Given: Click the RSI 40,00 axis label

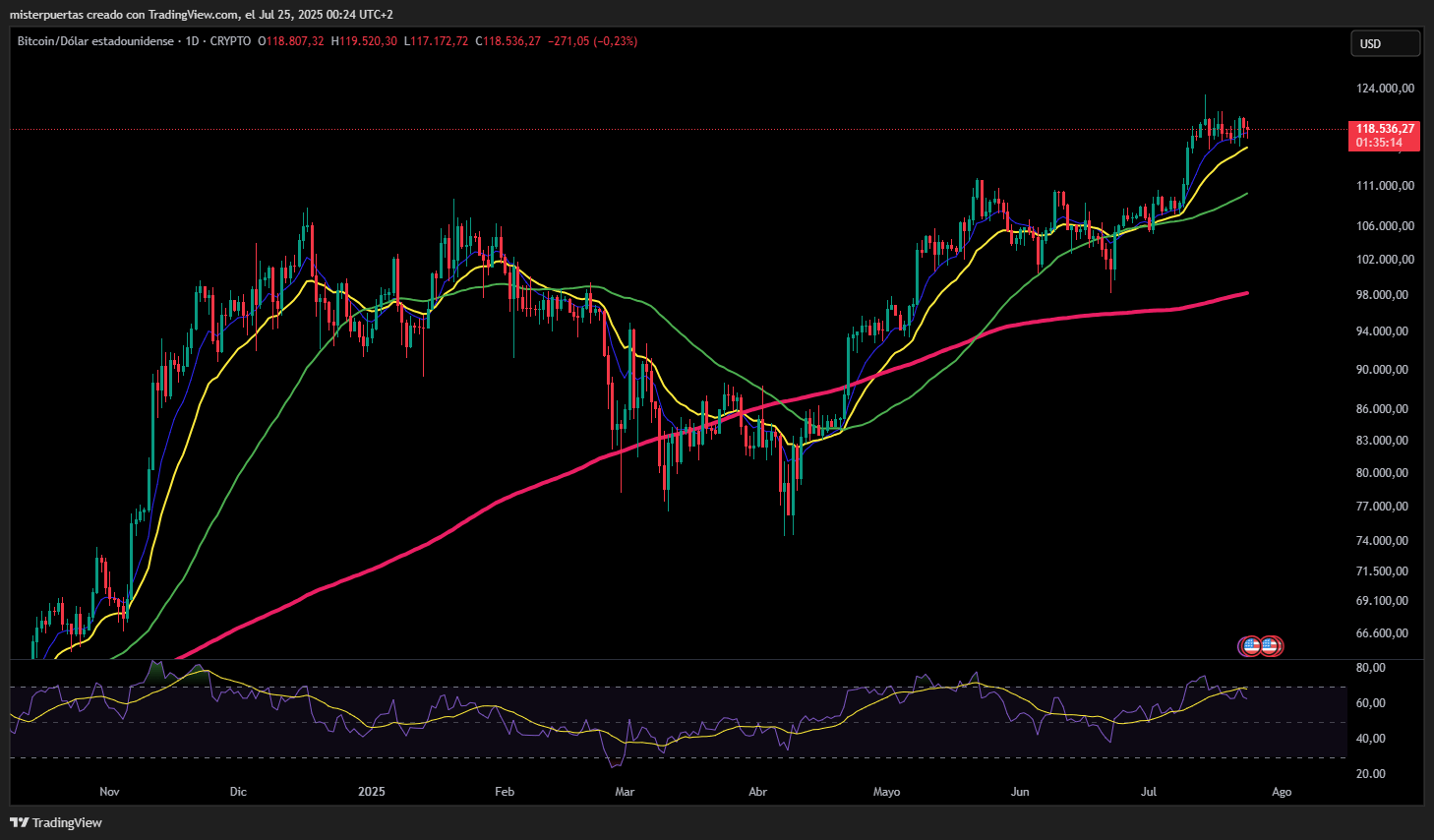Looking at the screenshot, I should [1370, 739].
